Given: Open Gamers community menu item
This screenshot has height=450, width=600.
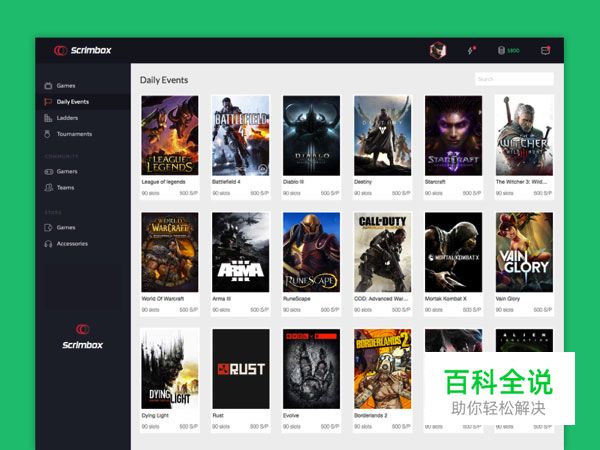Looking at the screenshot, I should click(67, 171).
